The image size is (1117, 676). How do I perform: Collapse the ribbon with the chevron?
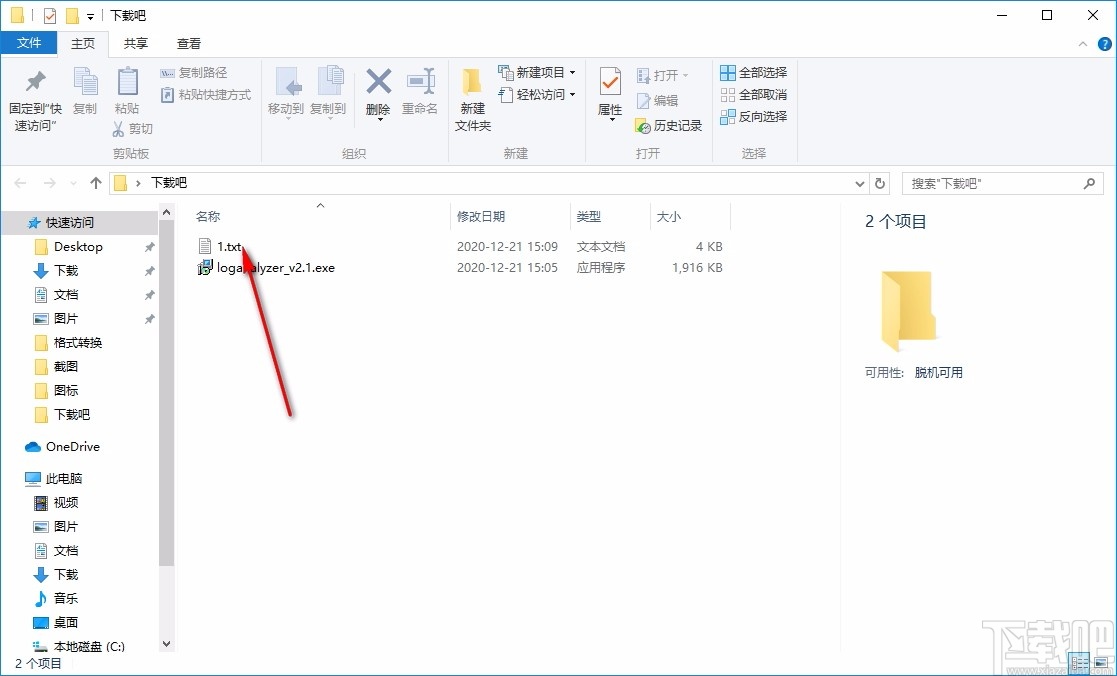(1082, 43)
